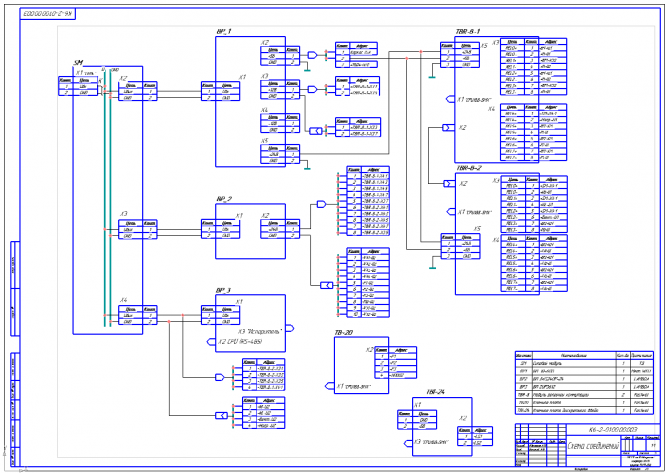Click the X1 connector arrow on TB-20
This screenshot has height=473, width=666.
point(330,386)
